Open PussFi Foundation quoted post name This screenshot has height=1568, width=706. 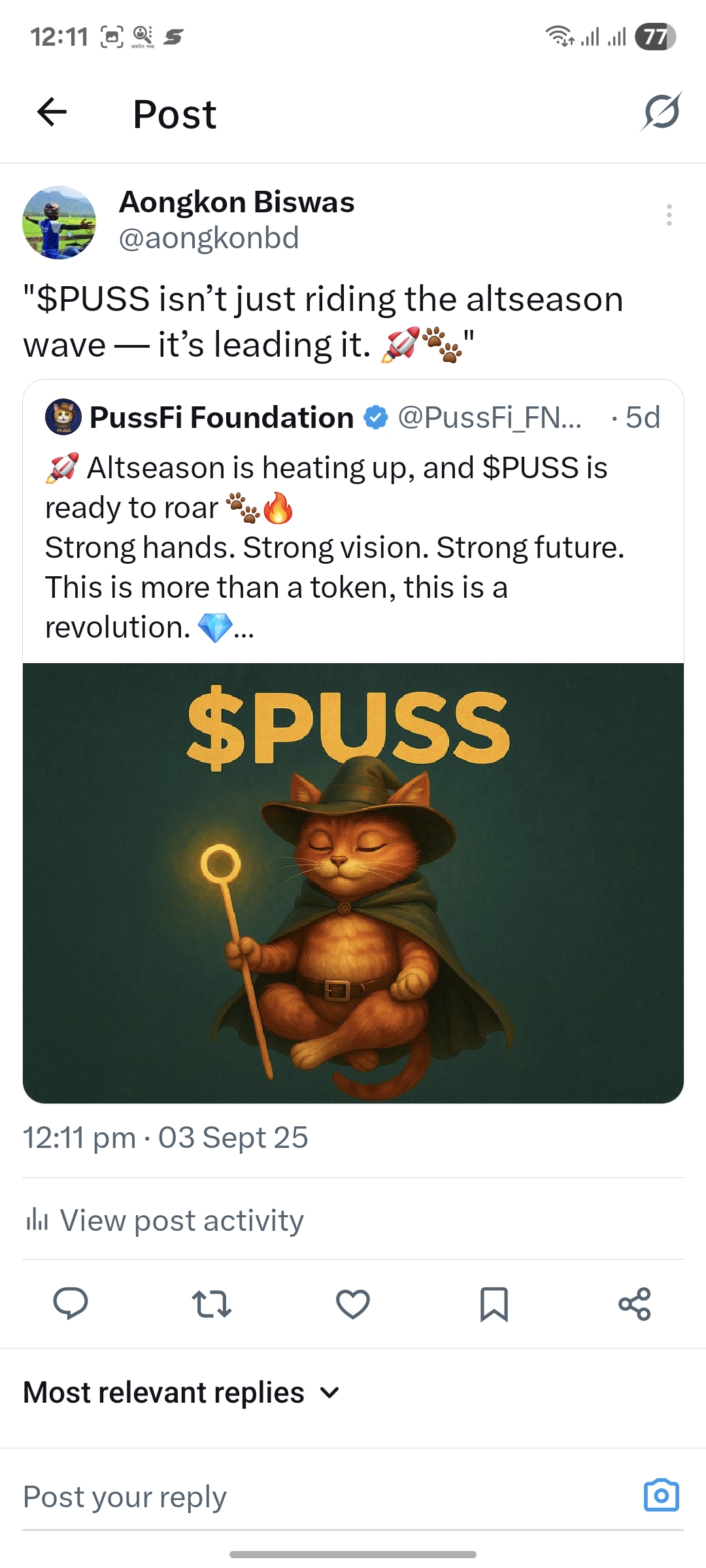[x=222, y=417]
